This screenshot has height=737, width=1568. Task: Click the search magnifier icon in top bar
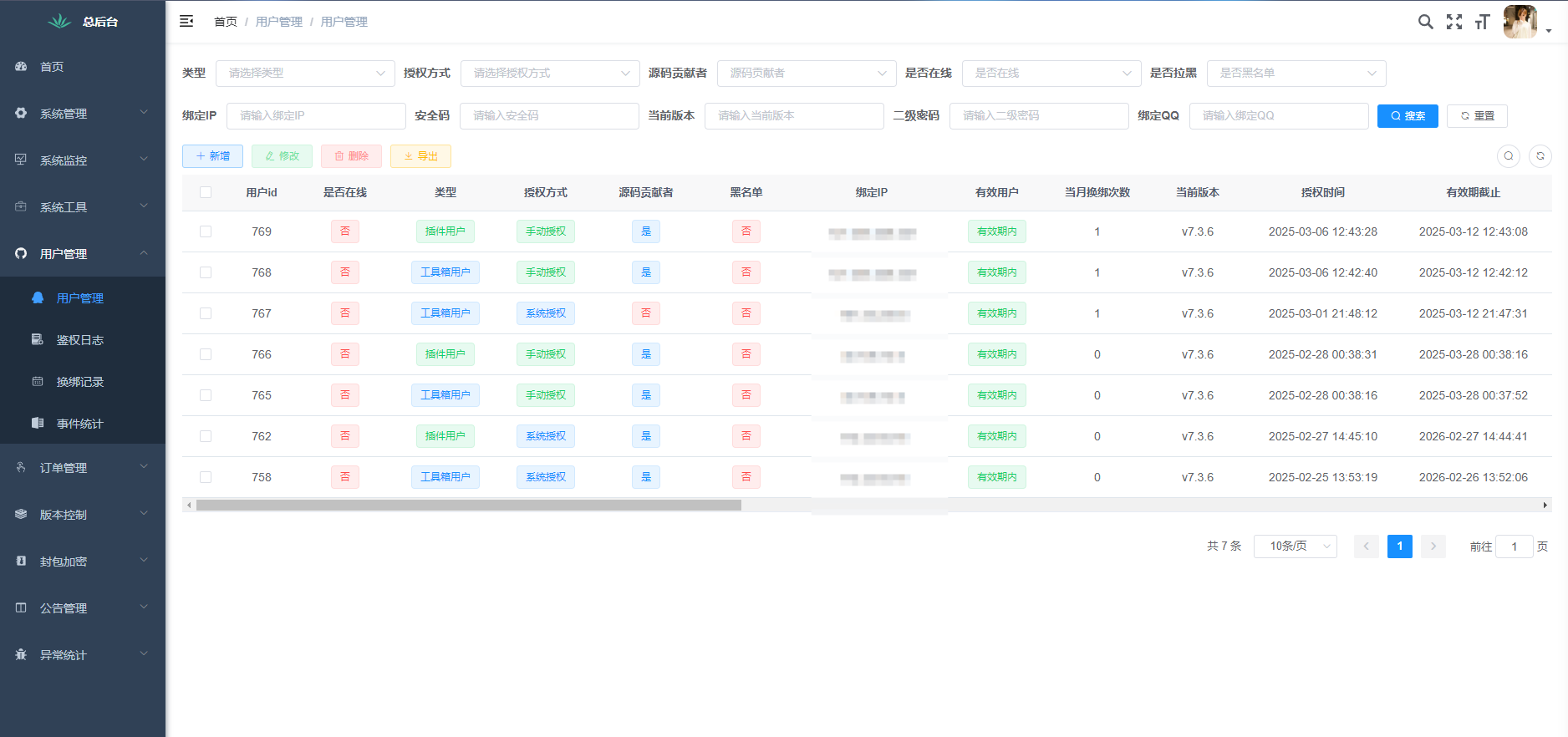1425,22
